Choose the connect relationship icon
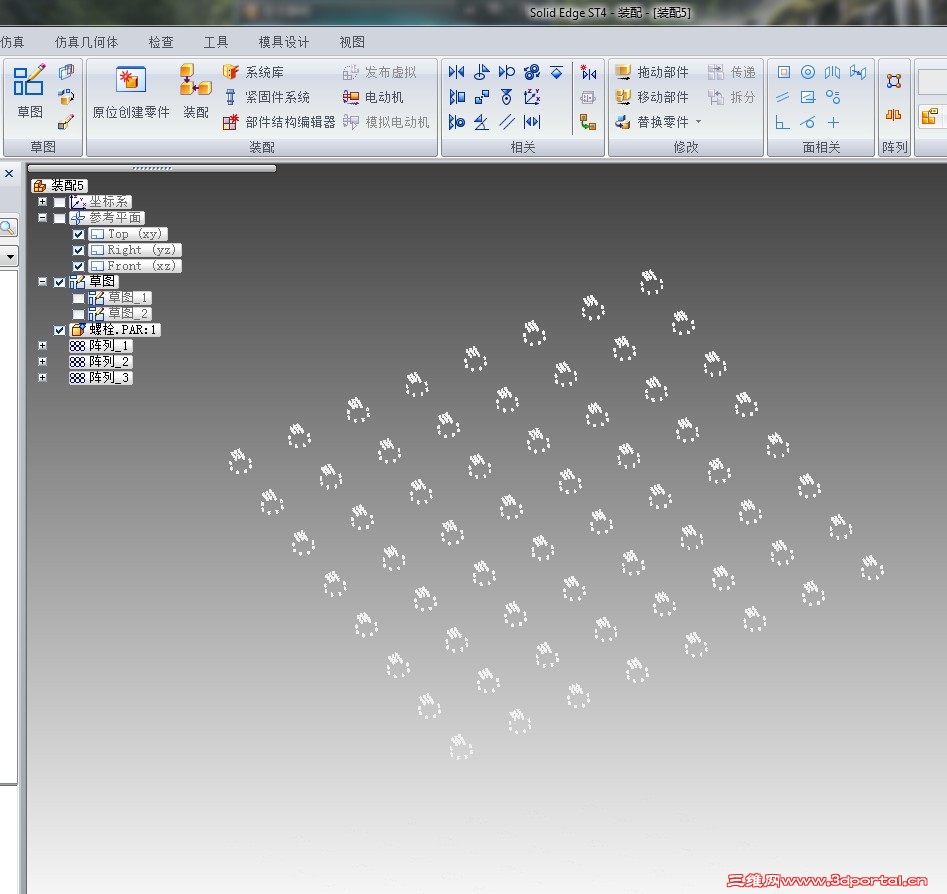Image resolution: width=947 pixels, height=894 pixels. click(x=481, y=97)
